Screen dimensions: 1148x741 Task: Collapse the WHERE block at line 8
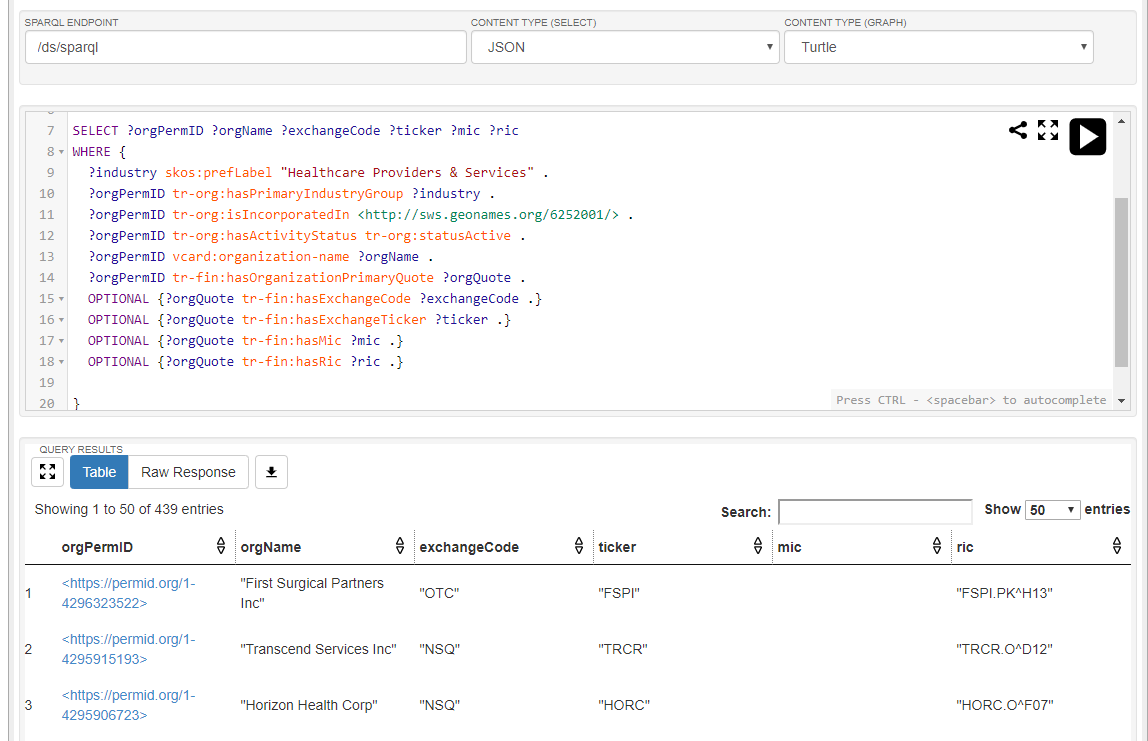click(62, 152)
